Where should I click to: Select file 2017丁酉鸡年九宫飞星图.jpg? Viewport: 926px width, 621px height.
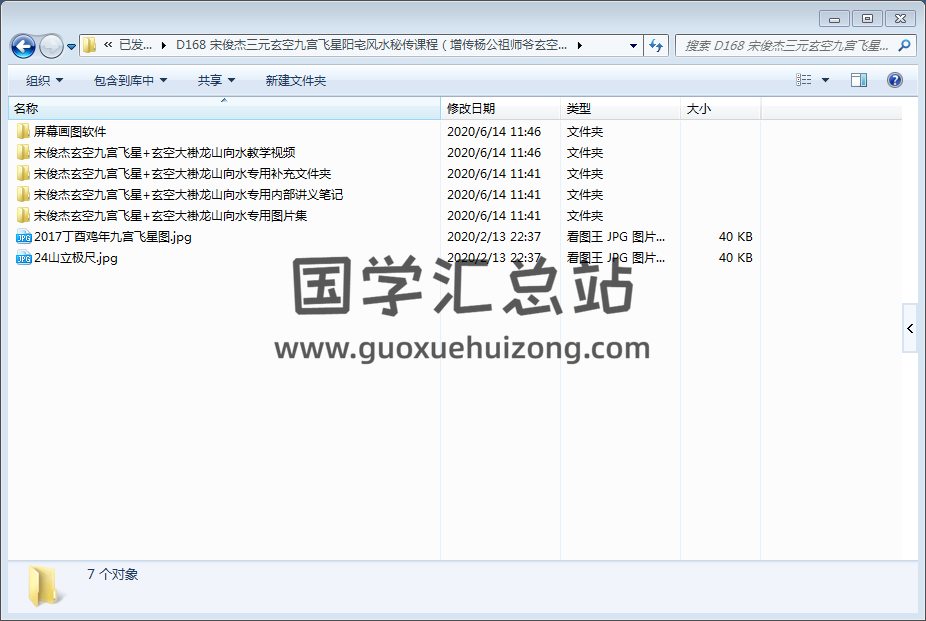point(113,237)
